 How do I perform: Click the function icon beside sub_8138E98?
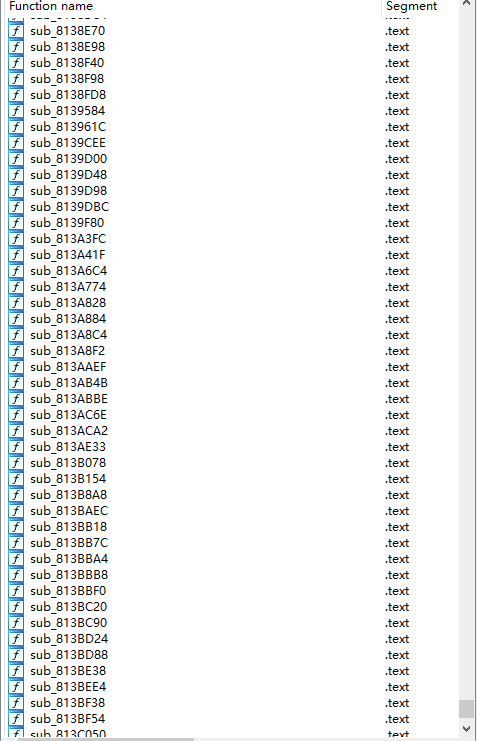16,47
